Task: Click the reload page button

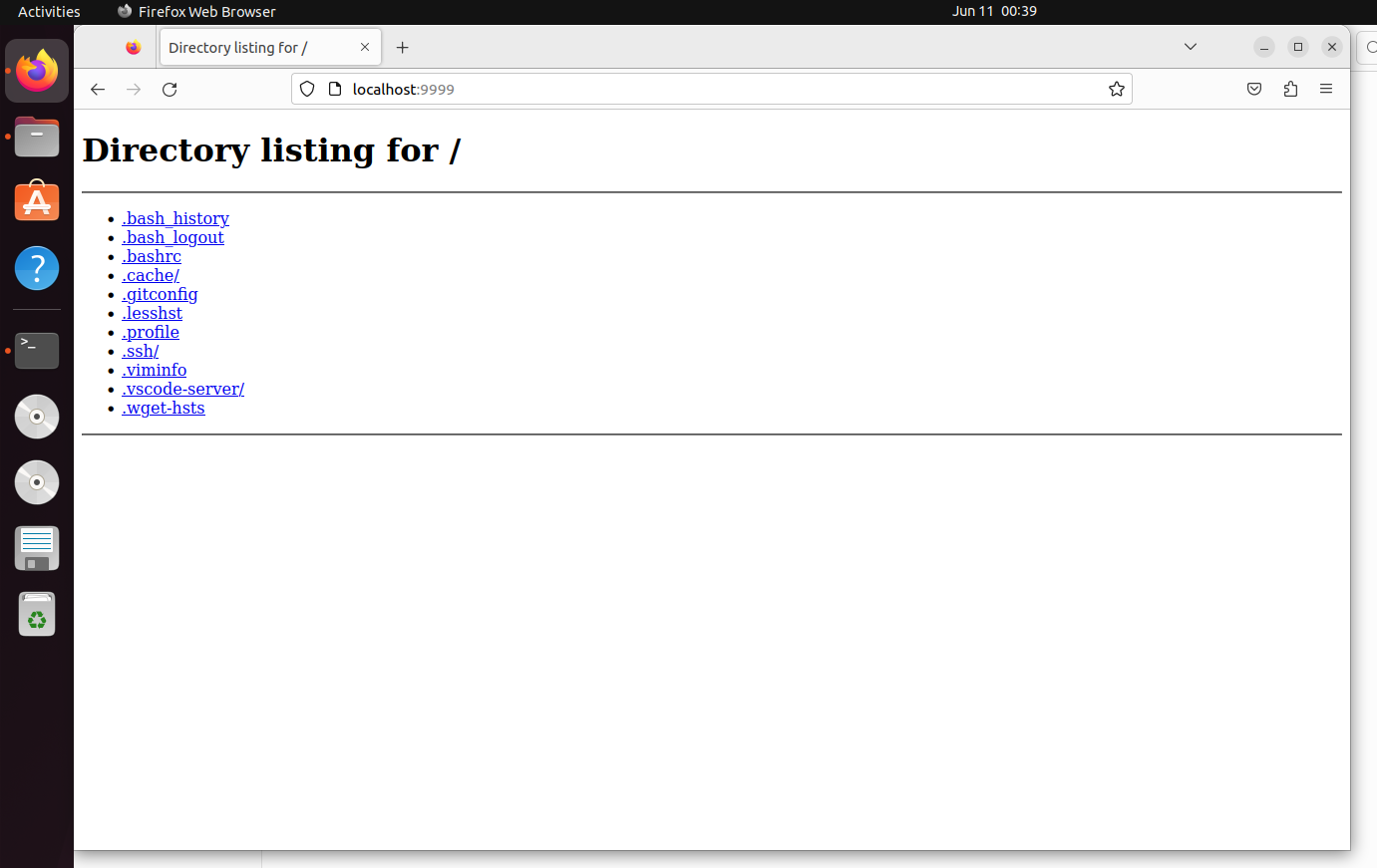Action: 170,90
